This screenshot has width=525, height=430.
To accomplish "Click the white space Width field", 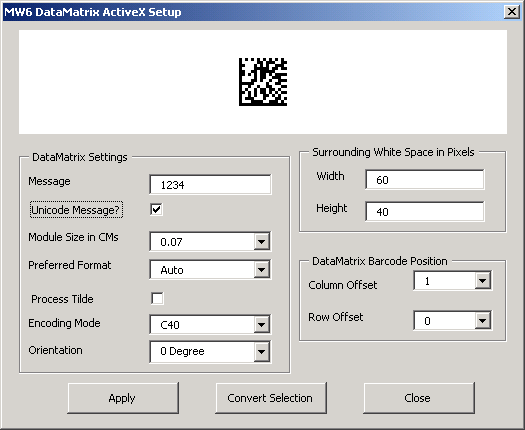I will (425, 180).
